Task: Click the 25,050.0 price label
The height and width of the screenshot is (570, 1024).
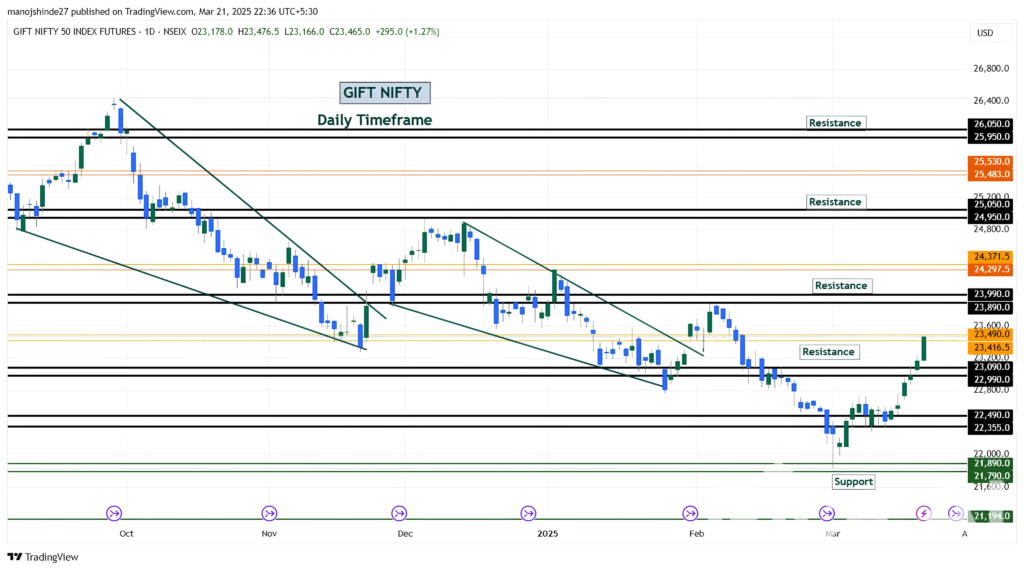Action: pyautogui.click(x=991, y=204)
